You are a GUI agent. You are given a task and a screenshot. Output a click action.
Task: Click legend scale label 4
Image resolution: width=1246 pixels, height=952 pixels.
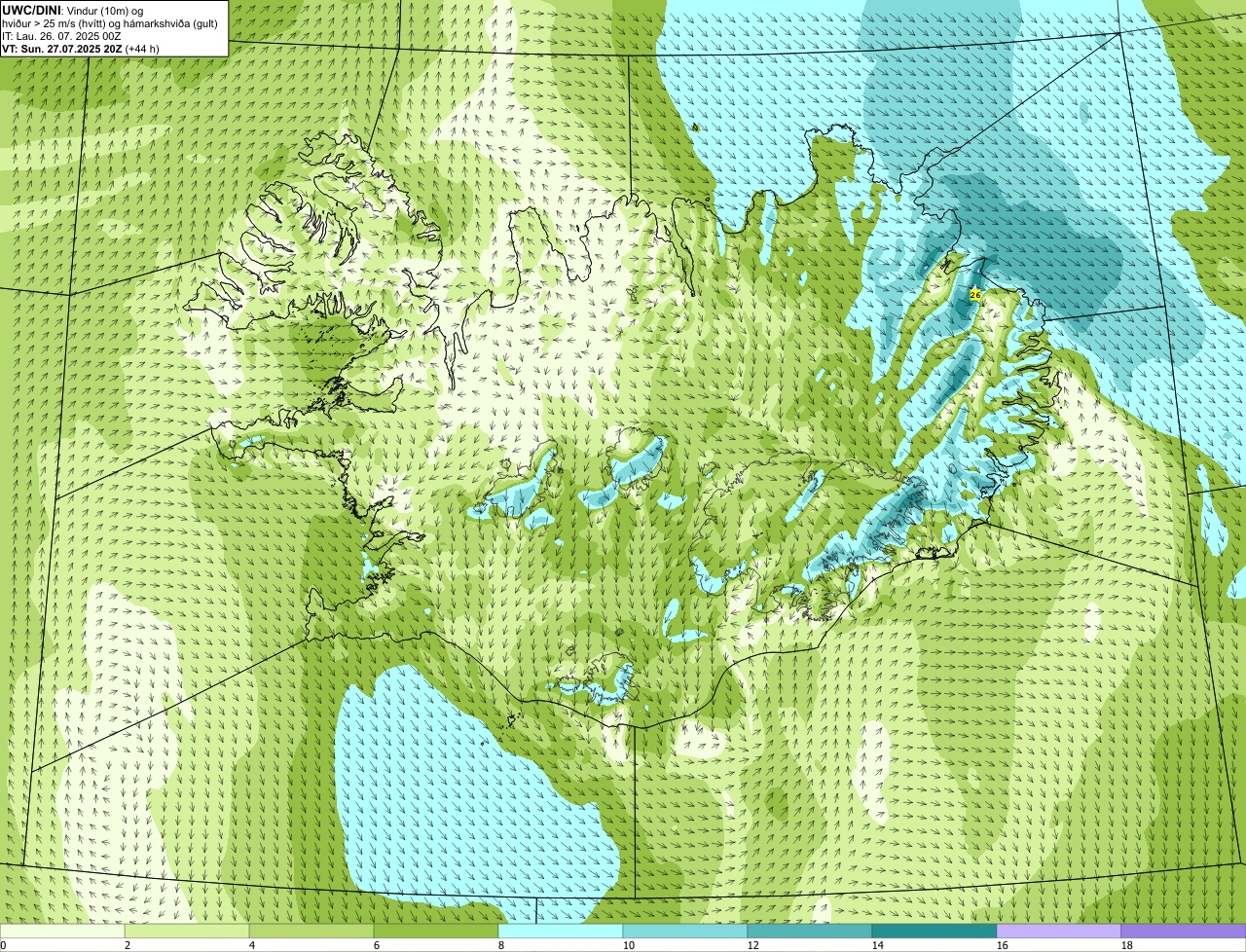[x=252, y=945]
